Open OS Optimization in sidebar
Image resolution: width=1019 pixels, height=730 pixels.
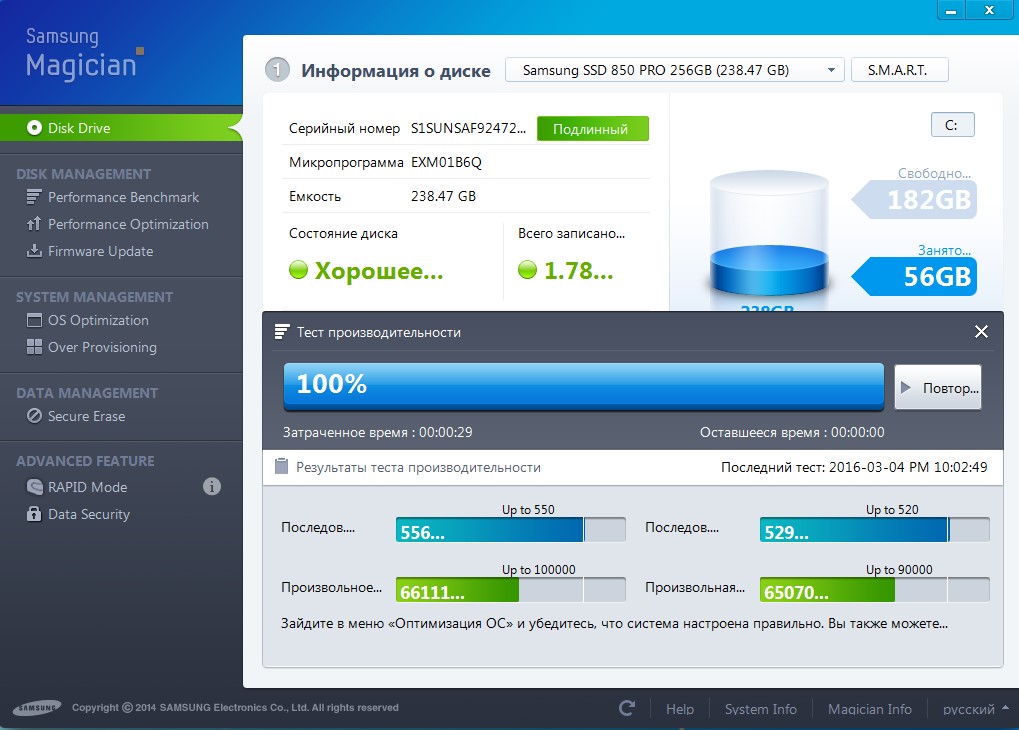[x=98, y=320]
